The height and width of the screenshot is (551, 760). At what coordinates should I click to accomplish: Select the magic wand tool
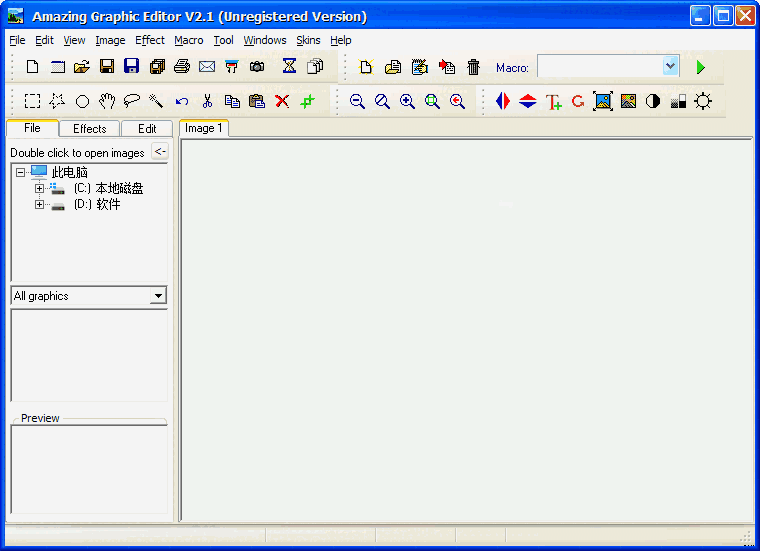[156, 101]
